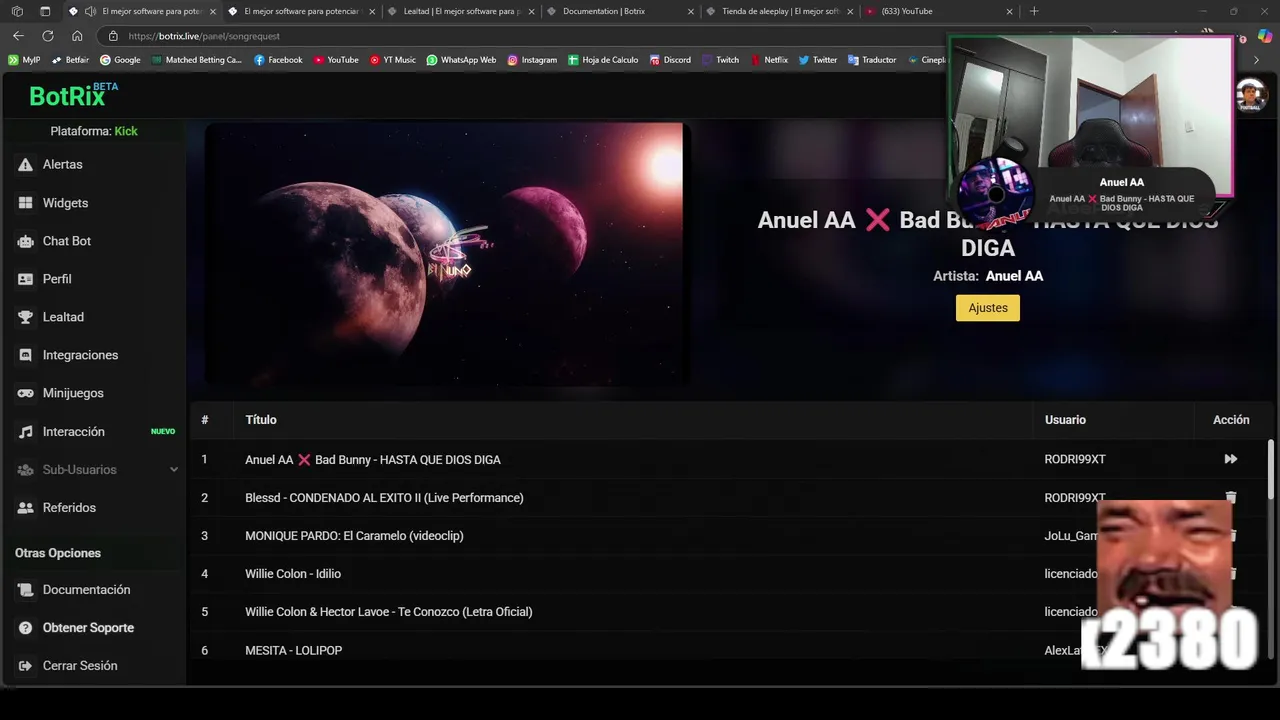Screen dimensions: 1280x720
Task: Switch to Lealtad browser tab
Action: tap(460, 11)
